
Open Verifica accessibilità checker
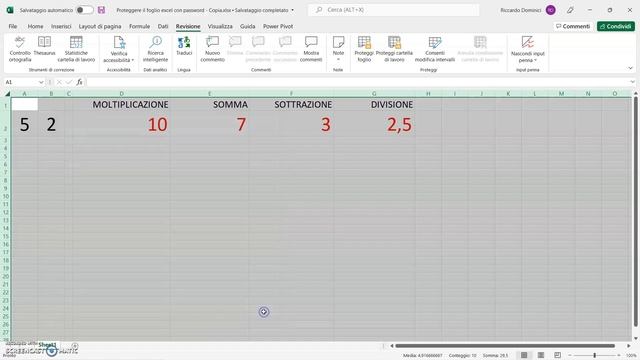coord(118,49)
